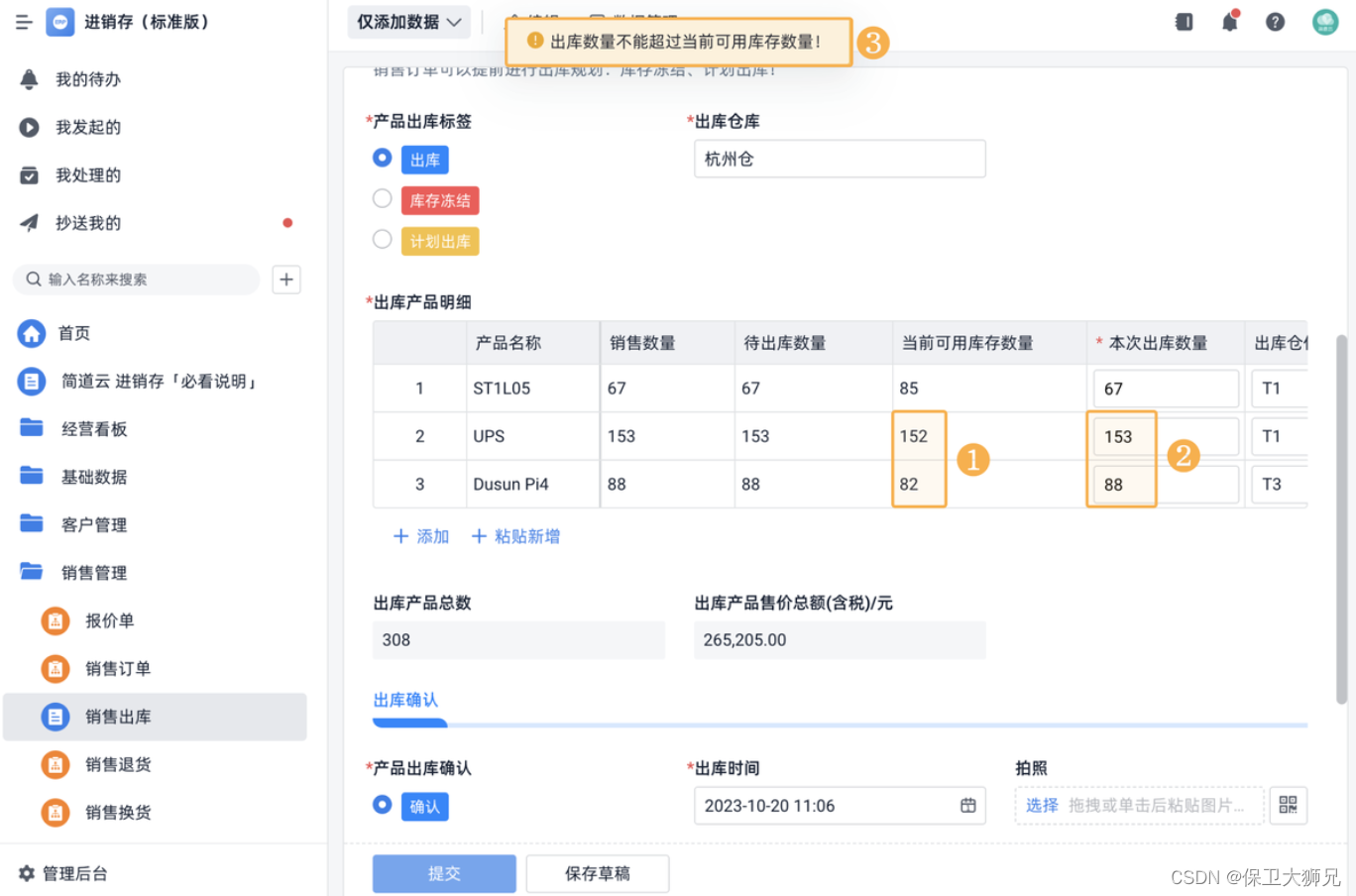1356x896 pixels.
Task: Click the 出库时间 date field
Action: pos(840,806)
